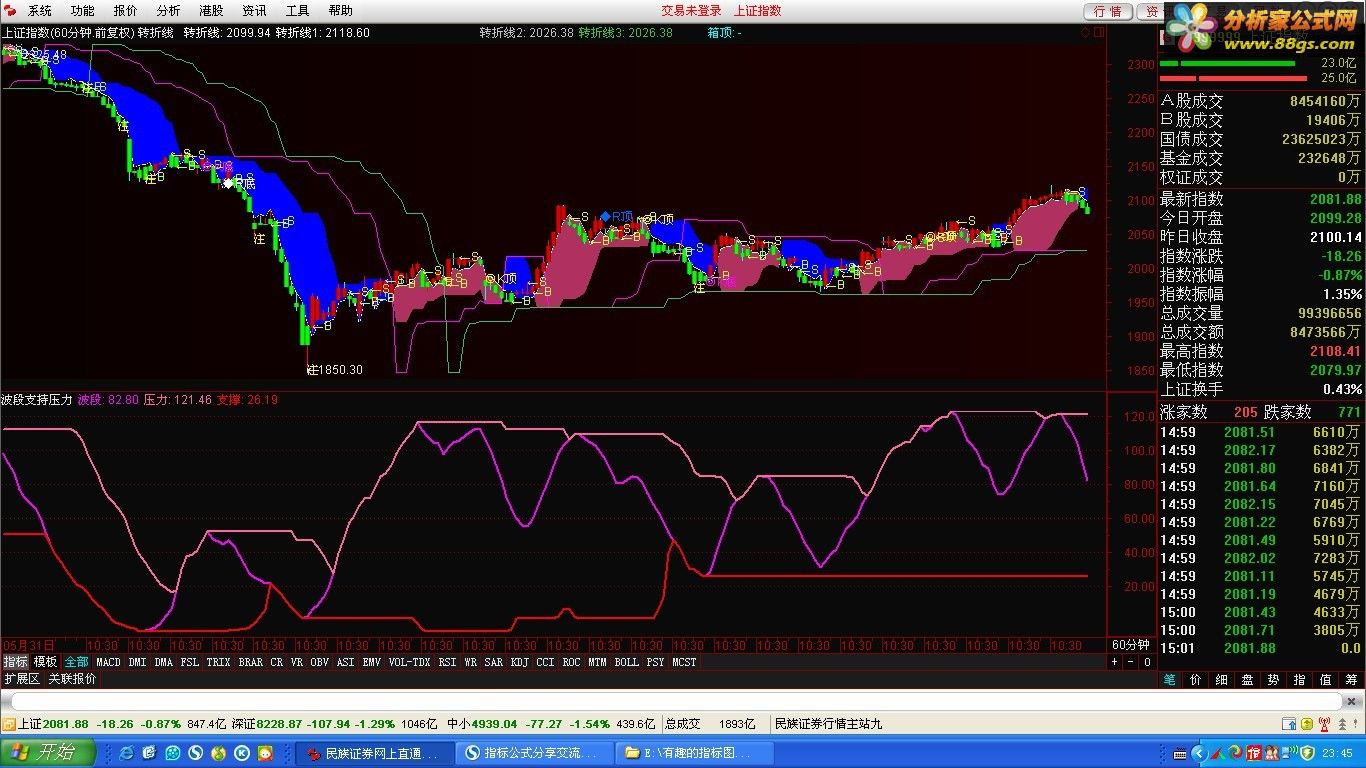The height and width of the screenshot is (768, 1366).
Task: Open the 港股 menu
Action: (x=211, y=11)
